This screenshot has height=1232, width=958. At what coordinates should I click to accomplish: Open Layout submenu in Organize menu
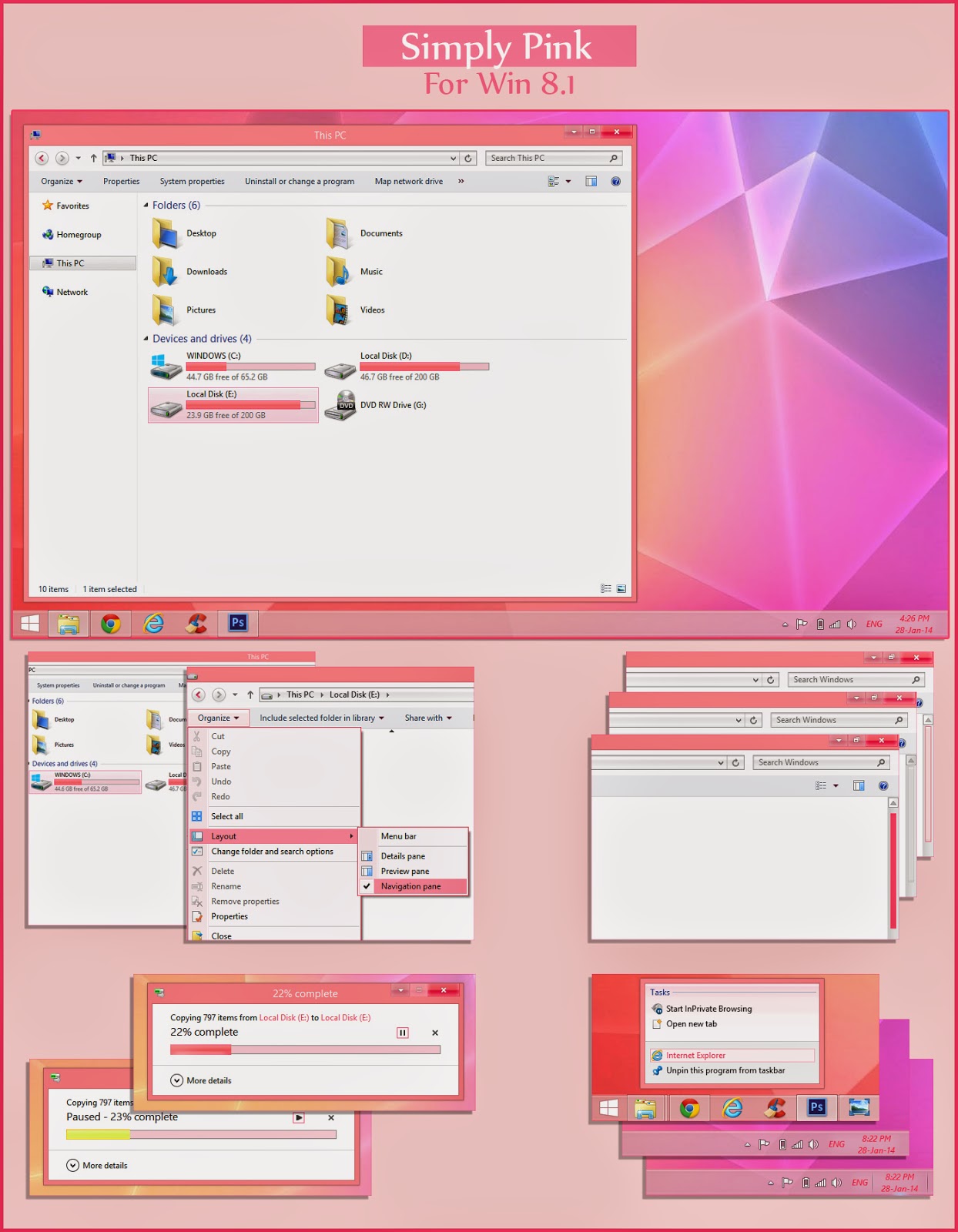point(275,836)
